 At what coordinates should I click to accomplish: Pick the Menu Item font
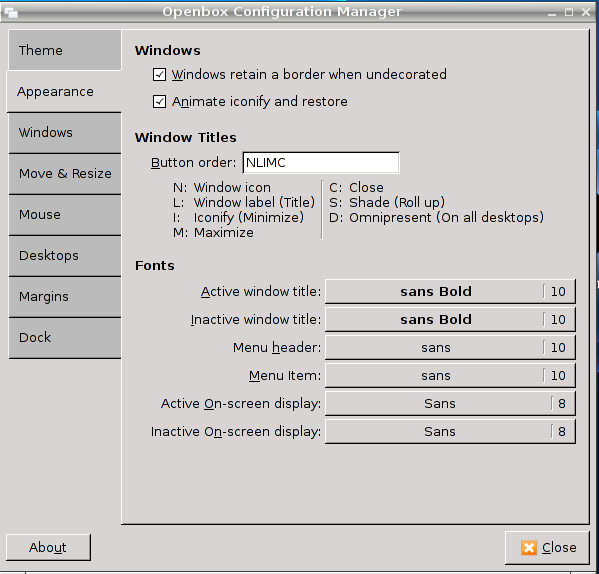pyautogui.click(x=450, y=376)
